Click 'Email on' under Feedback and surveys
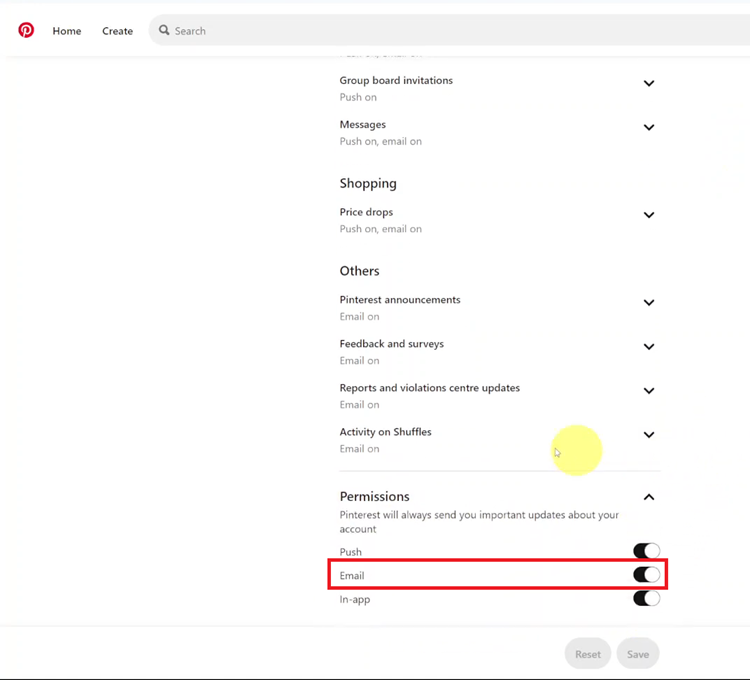The image size is (750, 680). [359, 361]
